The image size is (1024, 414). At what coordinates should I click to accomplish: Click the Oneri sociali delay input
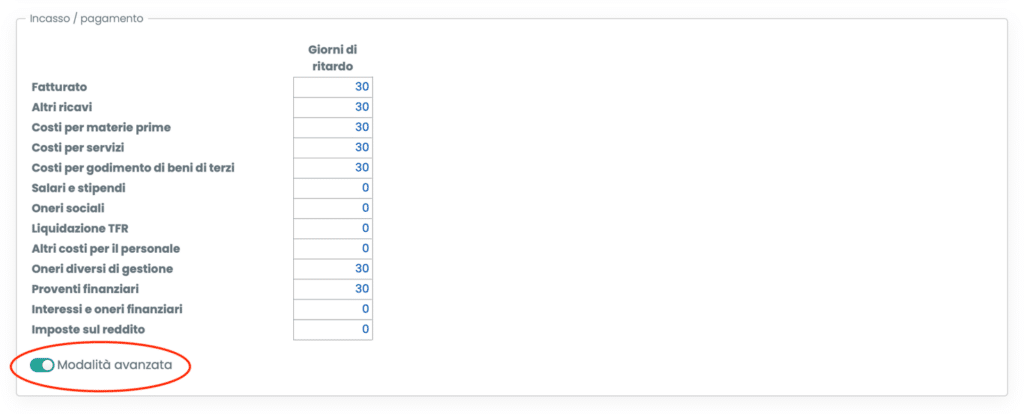coord(332,208)
